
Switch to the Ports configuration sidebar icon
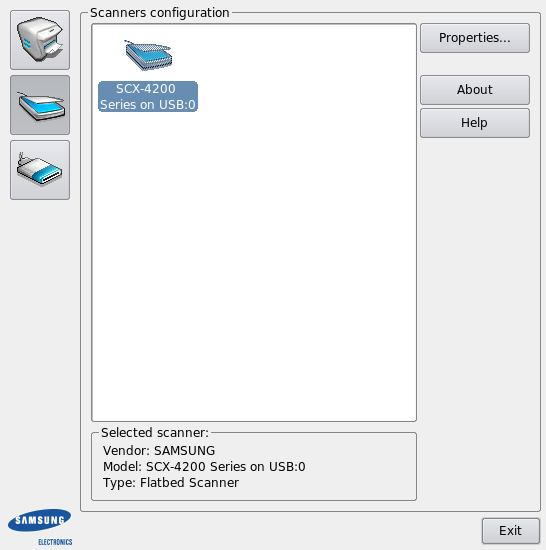(40, 170)
